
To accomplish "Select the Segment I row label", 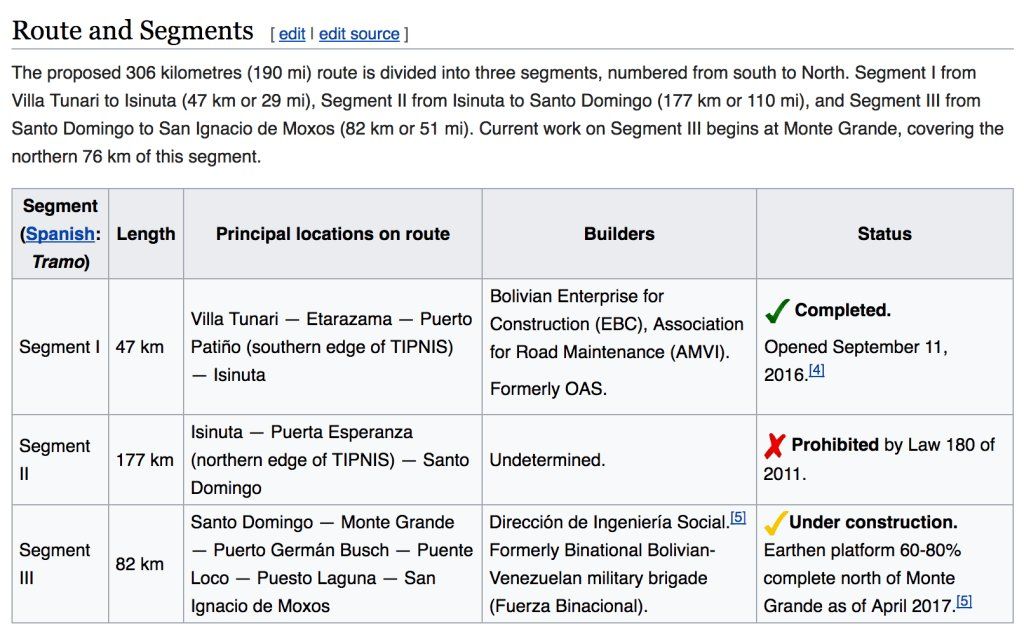I will (59, 347).
